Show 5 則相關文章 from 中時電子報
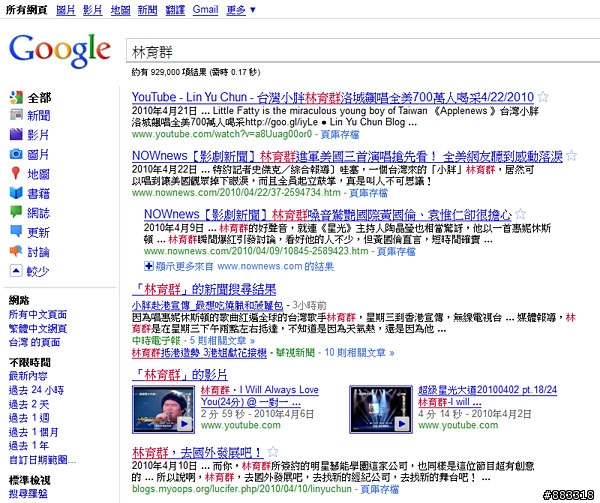Screen dimensions: 600x503 (222, 340)
